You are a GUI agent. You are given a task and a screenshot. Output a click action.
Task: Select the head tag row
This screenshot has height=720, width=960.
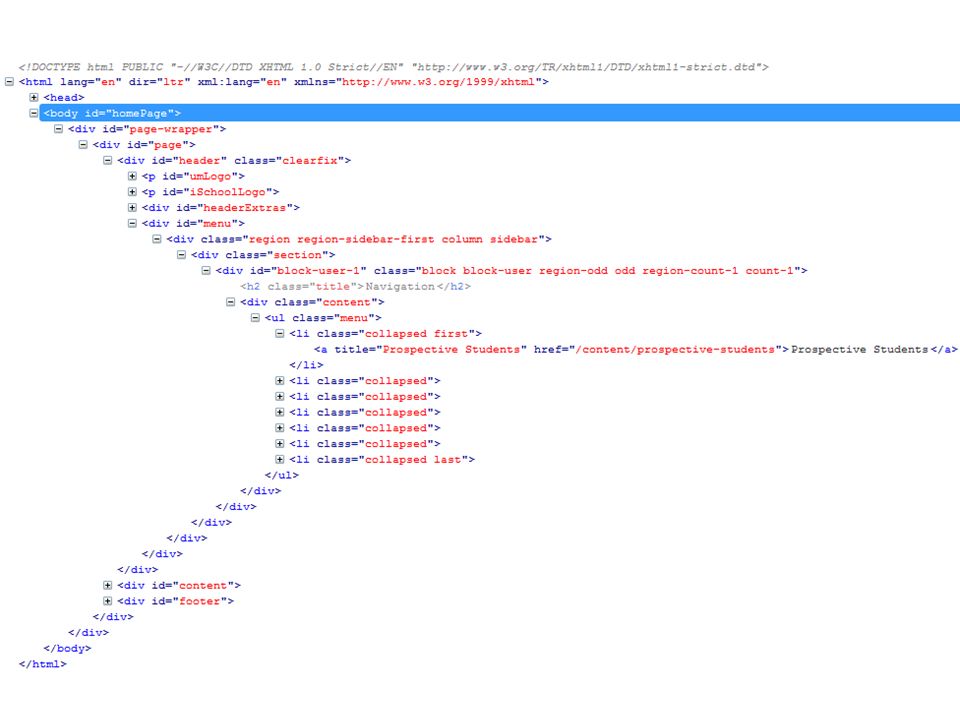coord(64,97)
